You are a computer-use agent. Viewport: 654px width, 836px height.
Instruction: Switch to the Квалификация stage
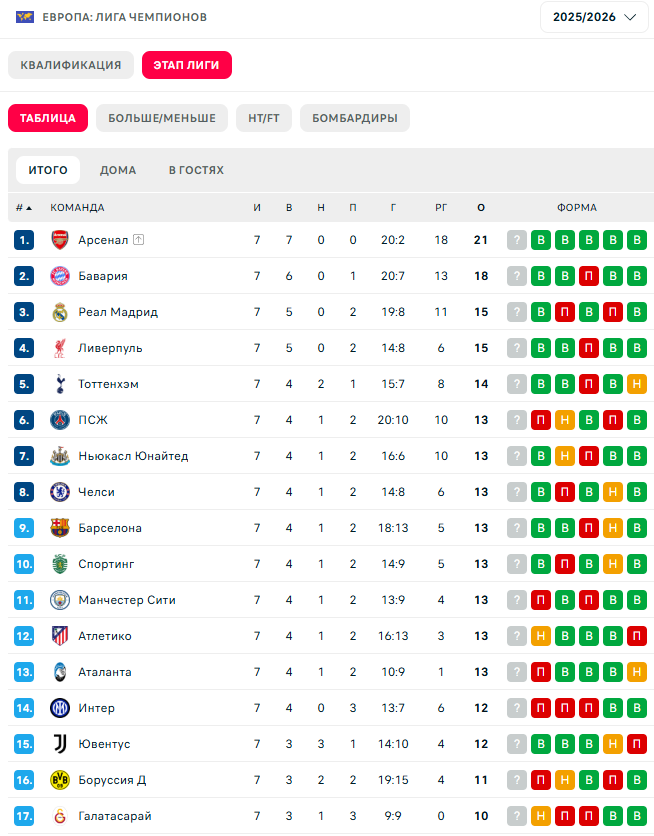[x=71, y=65]
